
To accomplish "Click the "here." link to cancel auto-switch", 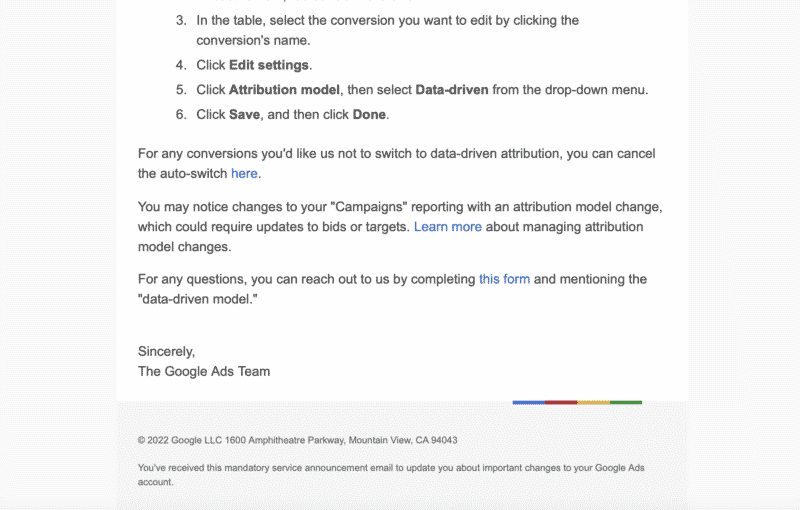I will pos(245,174).
